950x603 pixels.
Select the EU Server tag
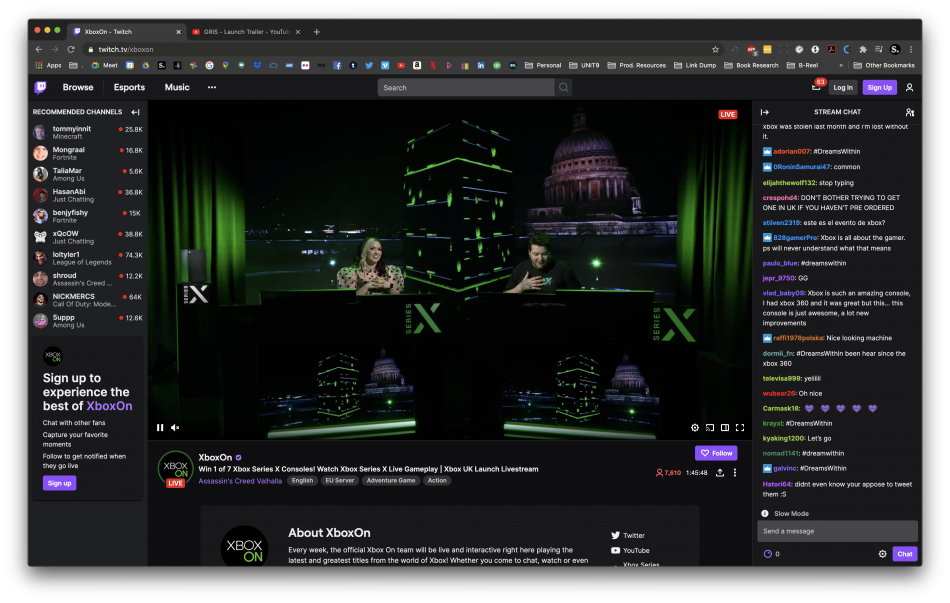(x=339, y=481)
